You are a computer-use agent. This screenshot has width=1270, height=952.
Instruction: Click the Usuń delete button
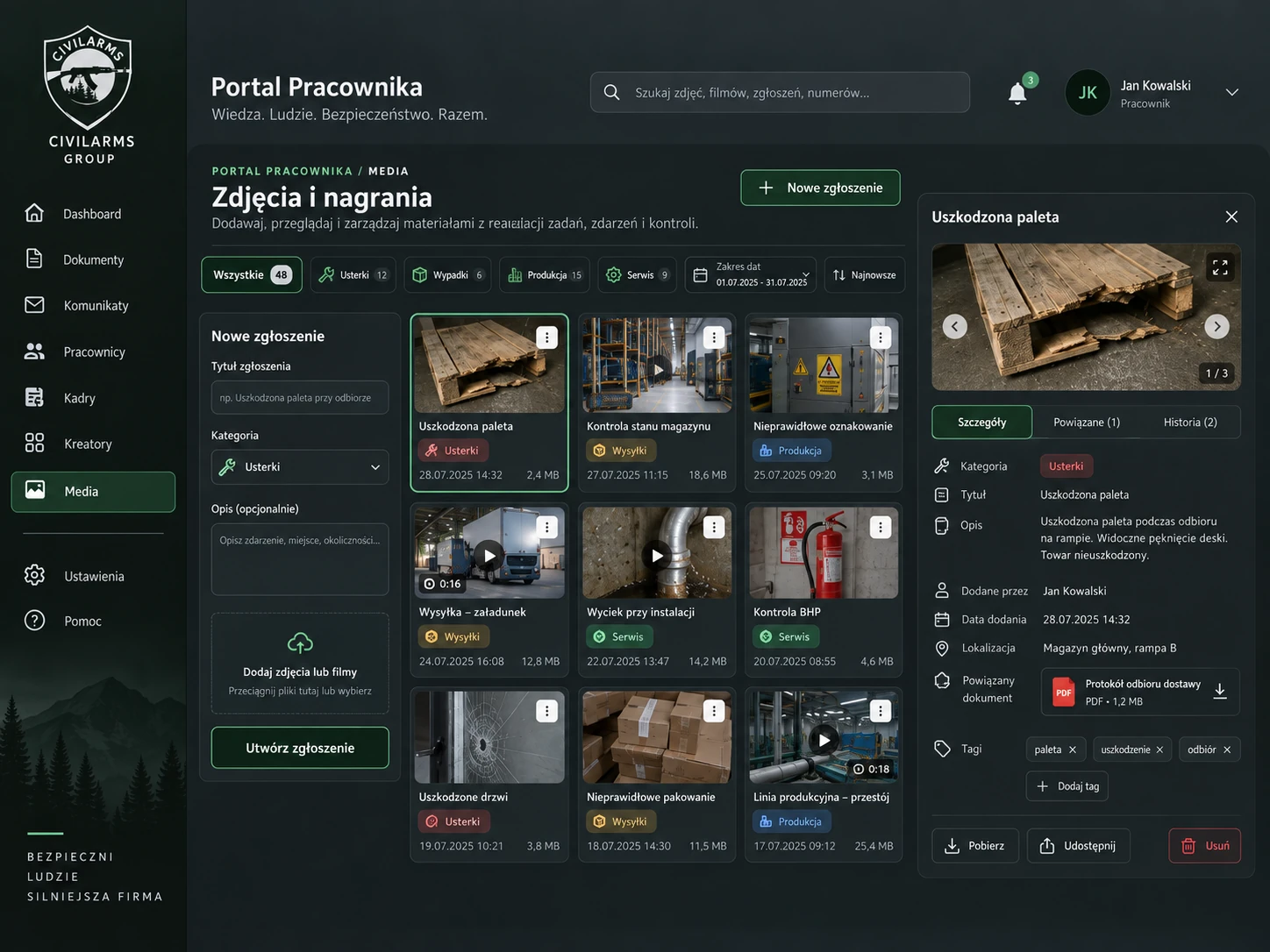point(1205,846)
